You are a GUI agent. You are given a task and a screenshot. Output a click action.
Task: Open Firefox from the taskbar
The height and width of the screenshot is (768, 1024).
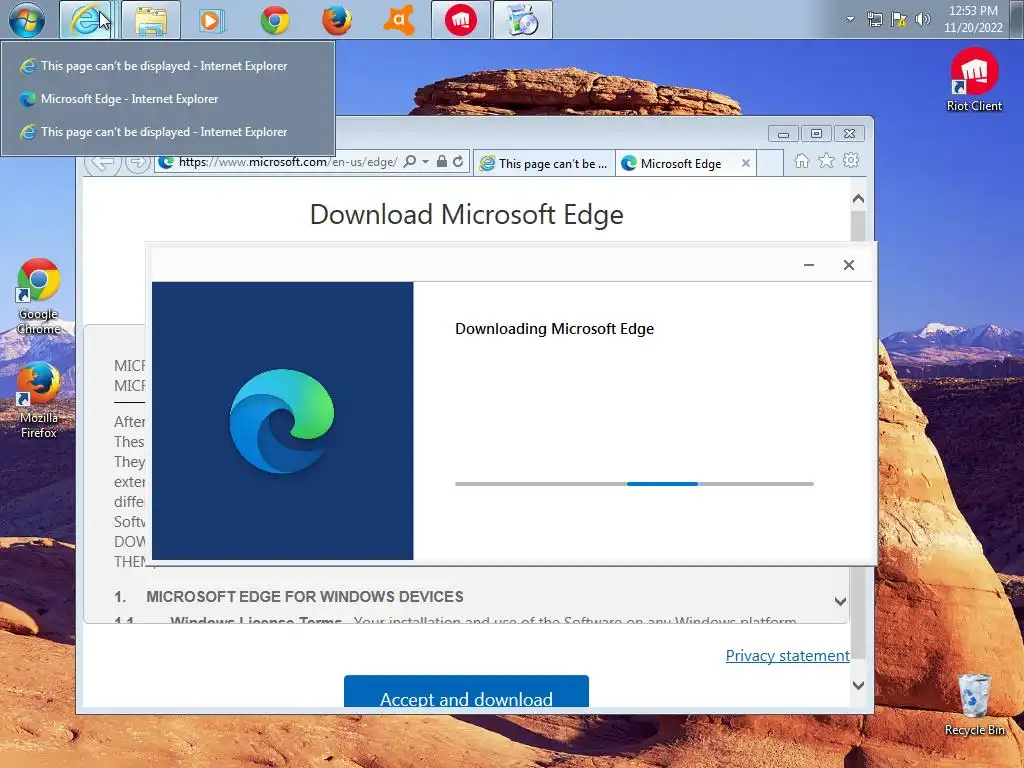[337, 20]
